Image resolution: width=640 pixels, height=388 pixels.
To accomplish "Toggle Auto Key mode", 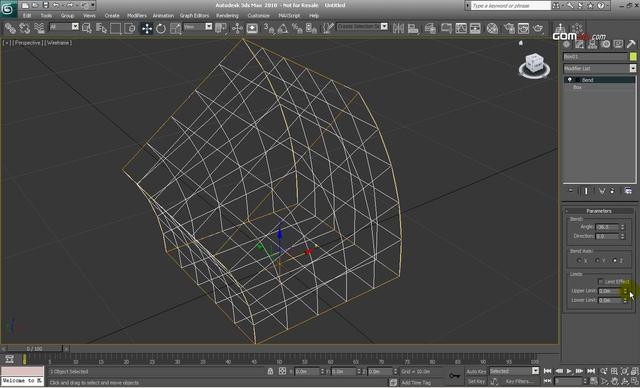I will tap(476, 371).
